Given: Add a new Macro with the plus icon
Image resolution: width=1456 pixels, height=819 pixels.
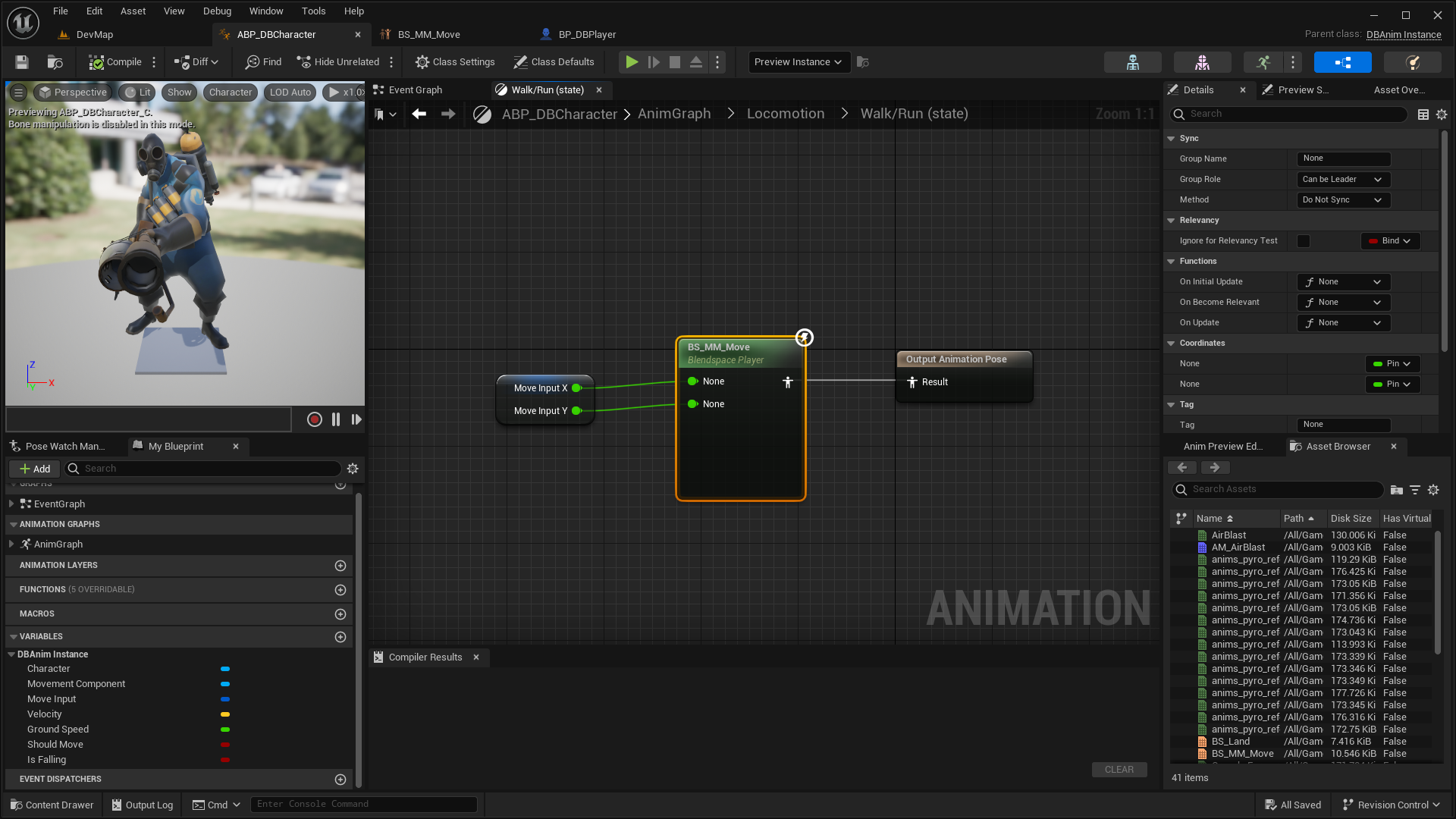Looking at the screenshot, I should coord(340,614).
